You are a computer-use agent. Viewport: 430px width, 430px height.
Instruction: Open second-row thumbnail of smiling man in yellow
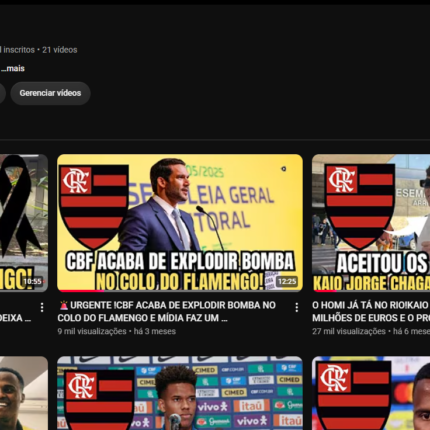pos(24,393)
